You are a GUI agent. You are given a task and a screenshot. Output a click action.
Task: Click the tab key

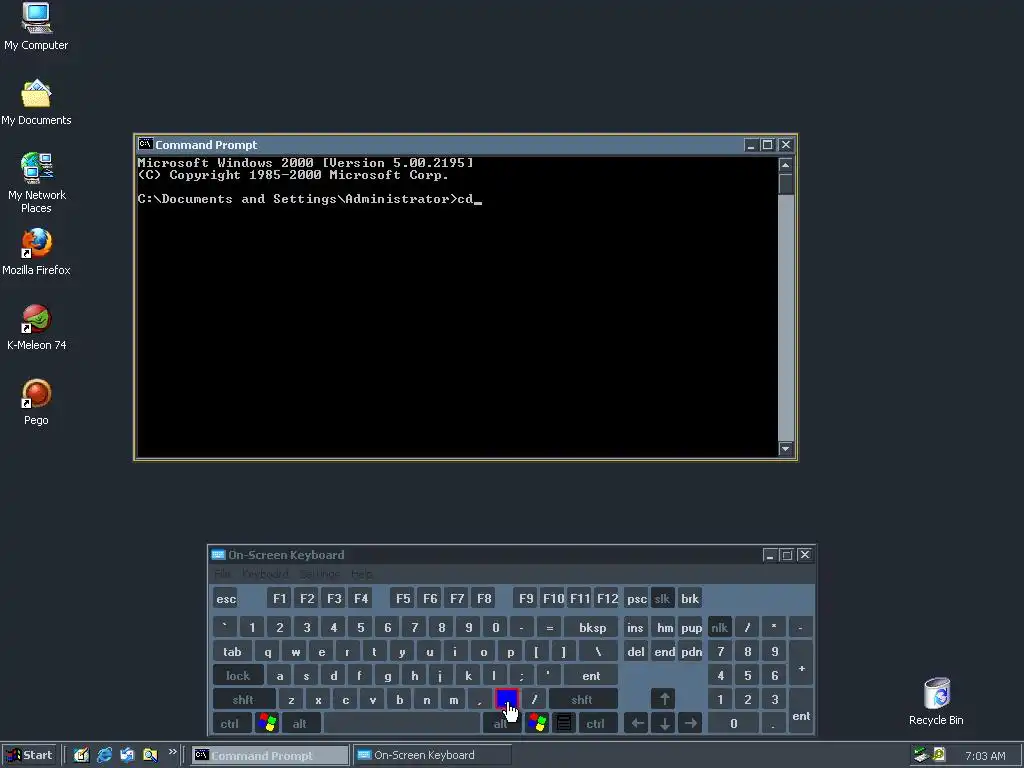[232, 652]
